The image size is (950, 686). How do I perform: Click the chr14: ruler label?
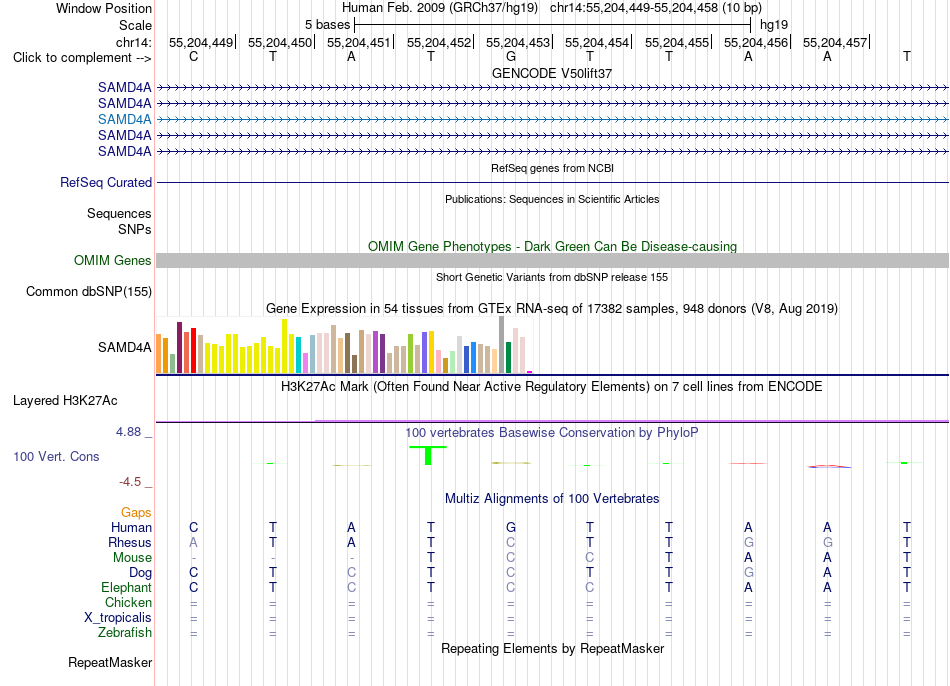click(133, 42)
